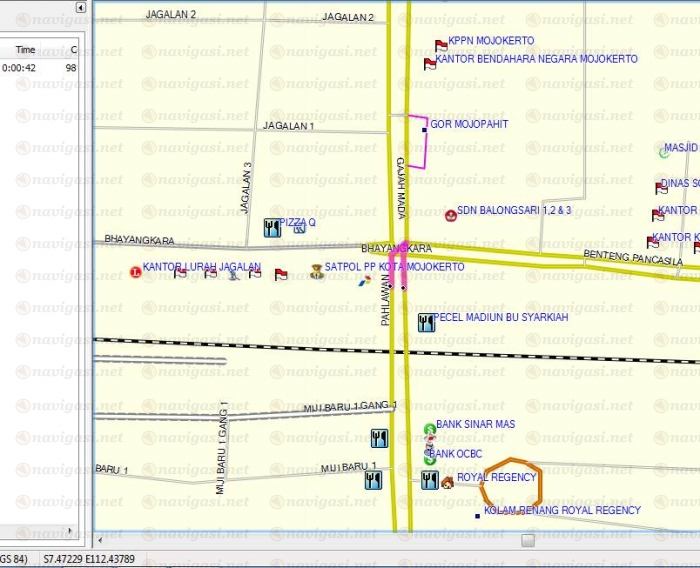Select Kantor Bendahara Negara flag icon

430,64
